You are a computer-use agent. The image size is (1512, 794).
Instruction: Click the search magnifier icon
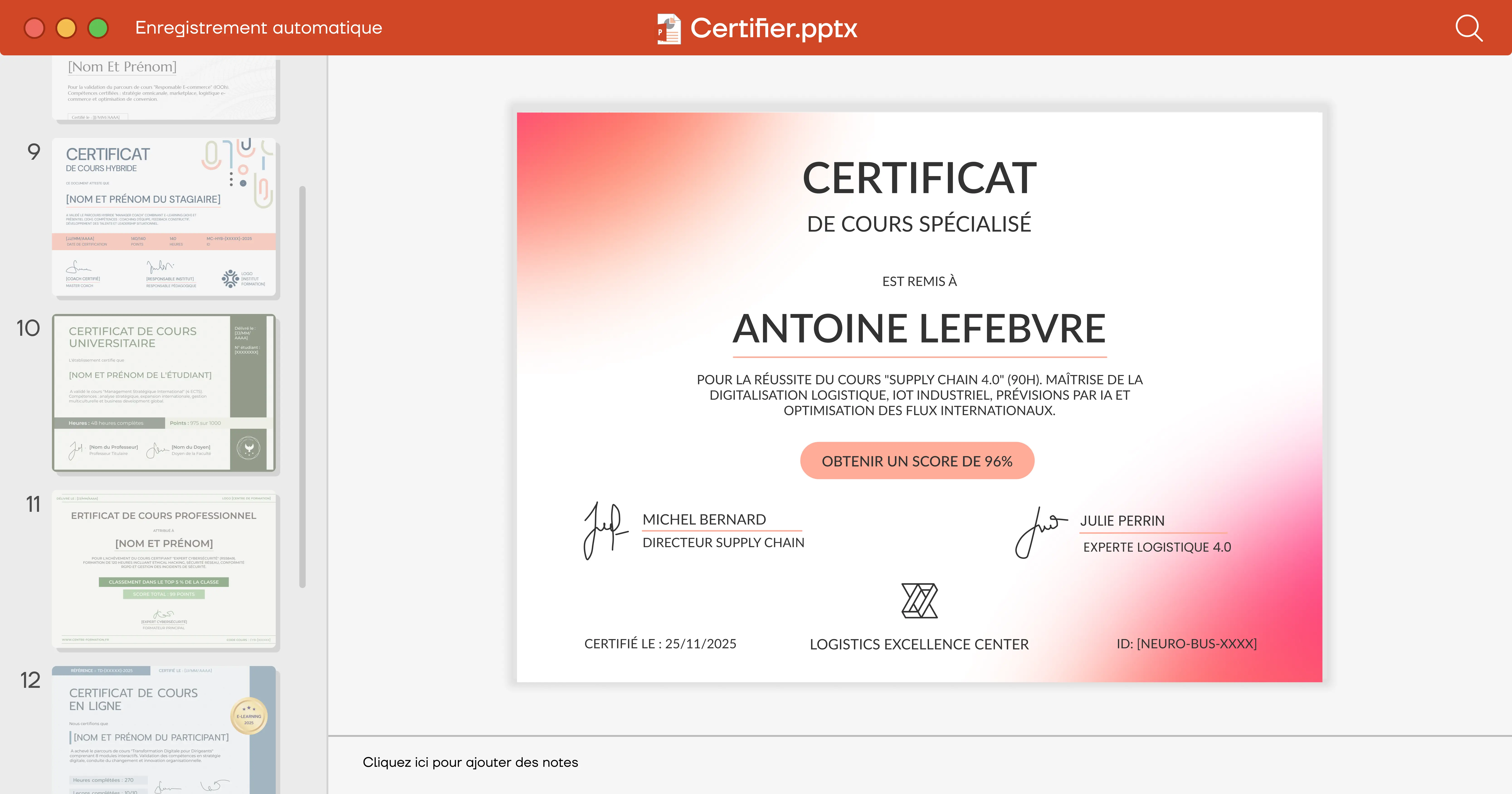(1468, 28)
